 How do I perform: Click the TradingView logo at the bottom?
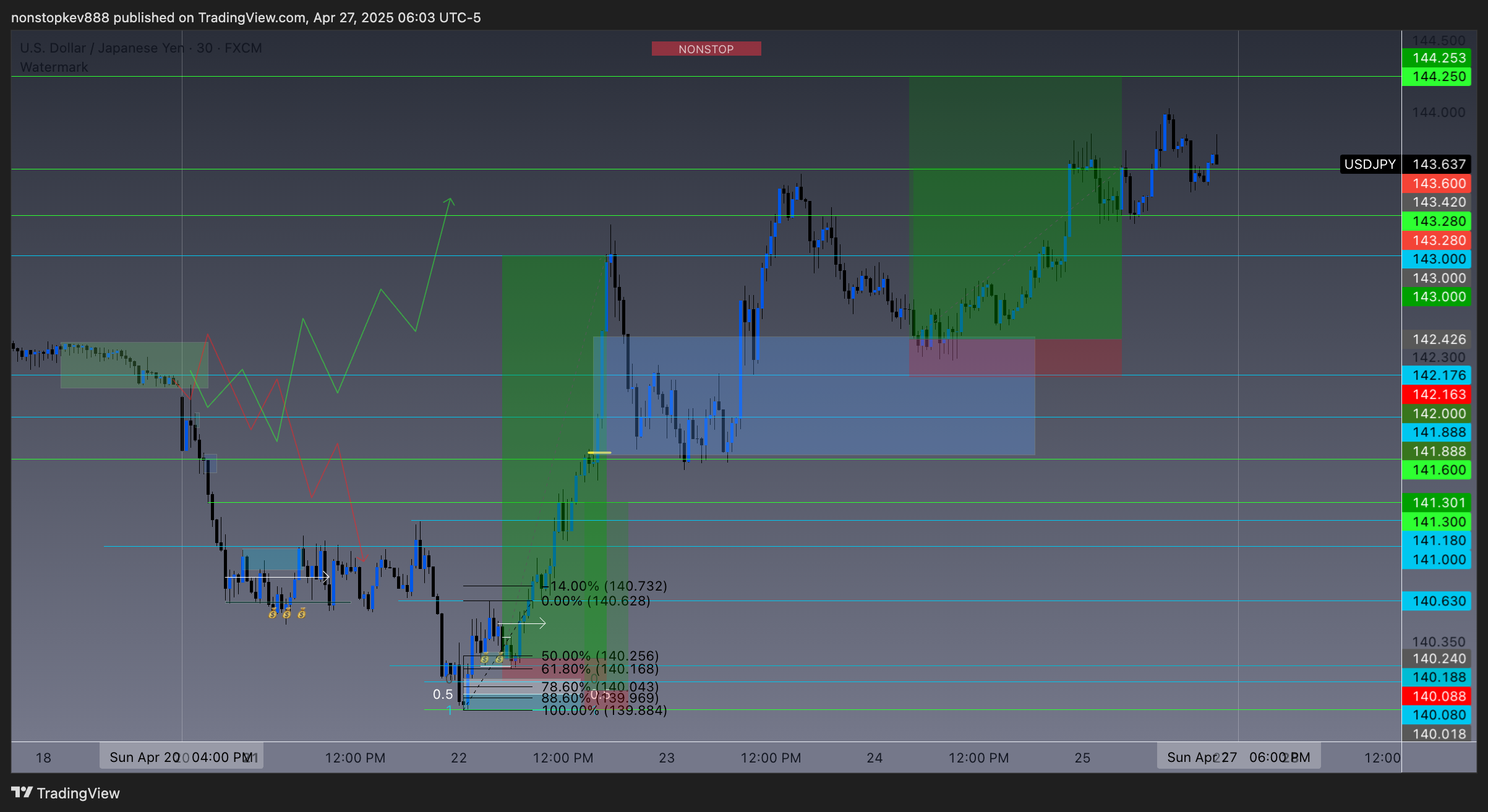click(x=66, y=793)
